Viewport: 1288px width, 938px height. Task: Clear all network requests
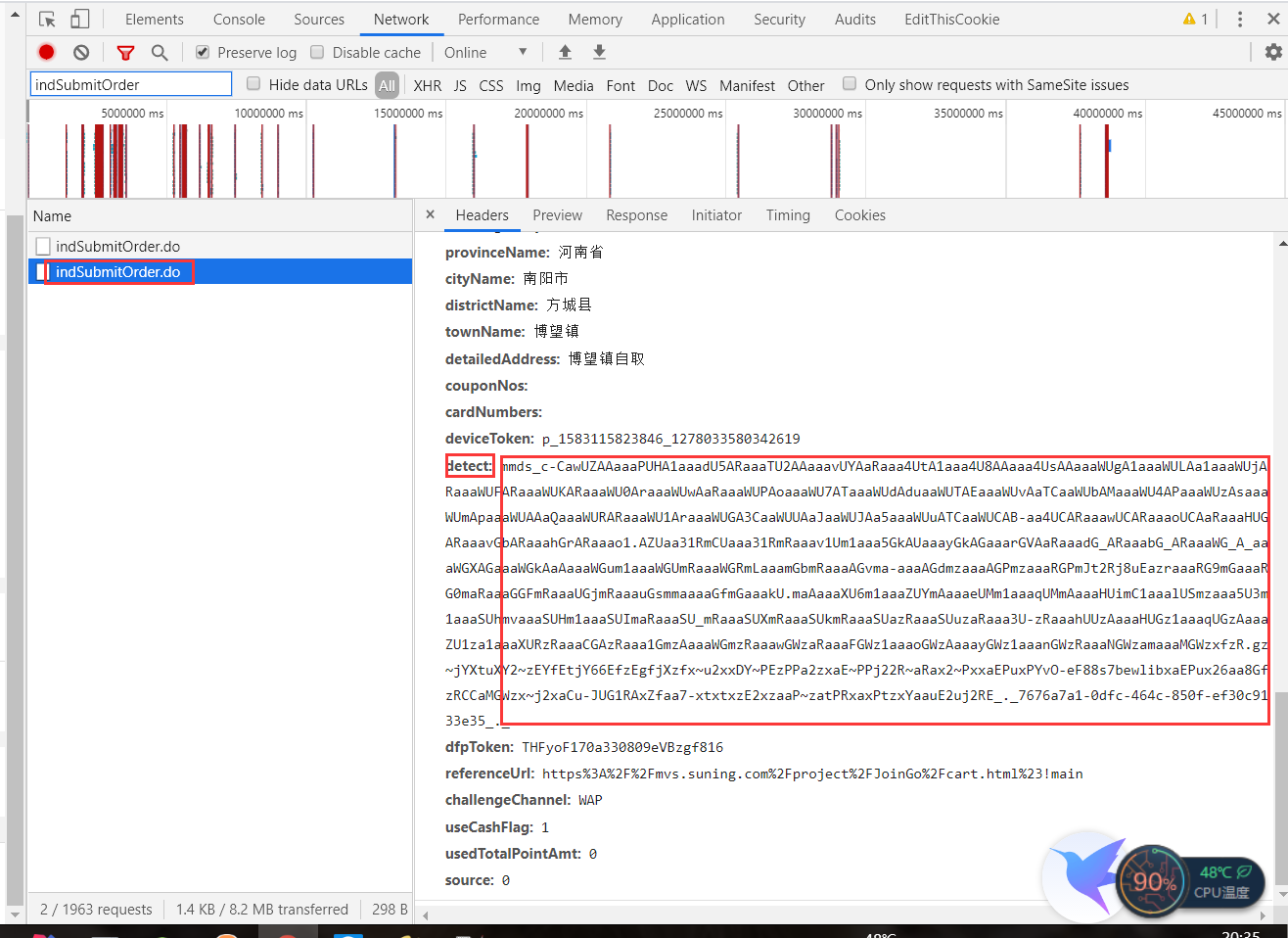80,52
